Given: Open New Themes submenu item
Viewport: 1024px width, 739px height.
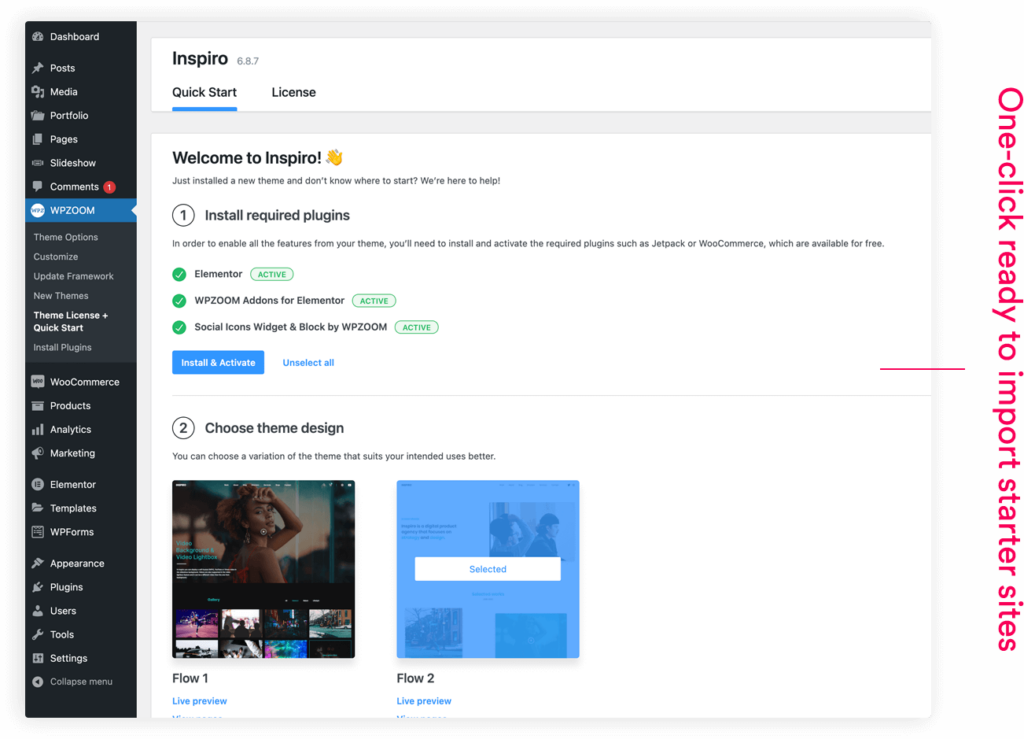Looking at the screenshot, I should coord(61,296).
